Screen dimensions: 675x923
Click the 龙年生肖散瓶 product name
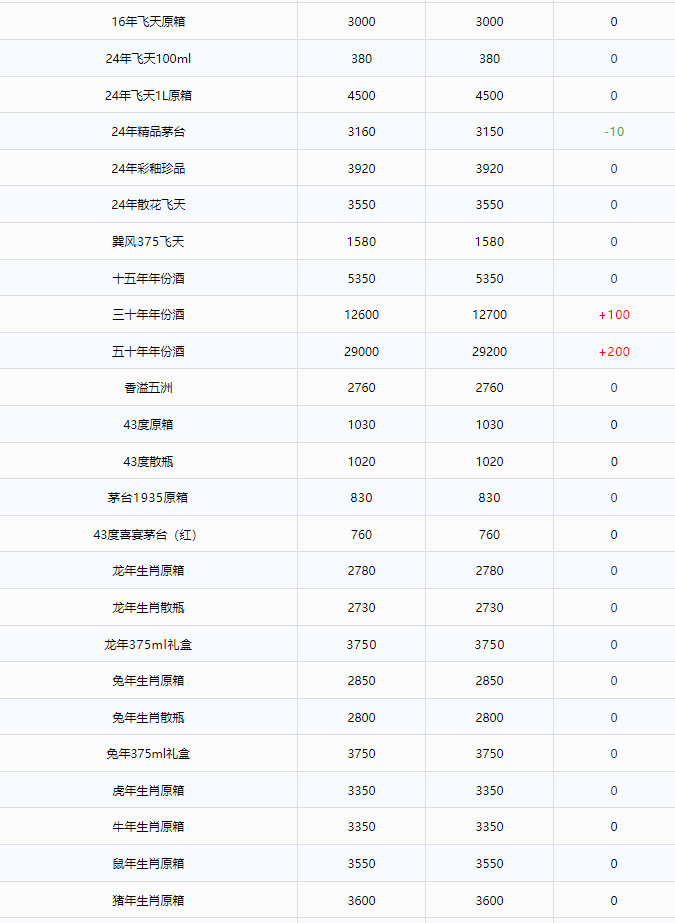point(148,607)
